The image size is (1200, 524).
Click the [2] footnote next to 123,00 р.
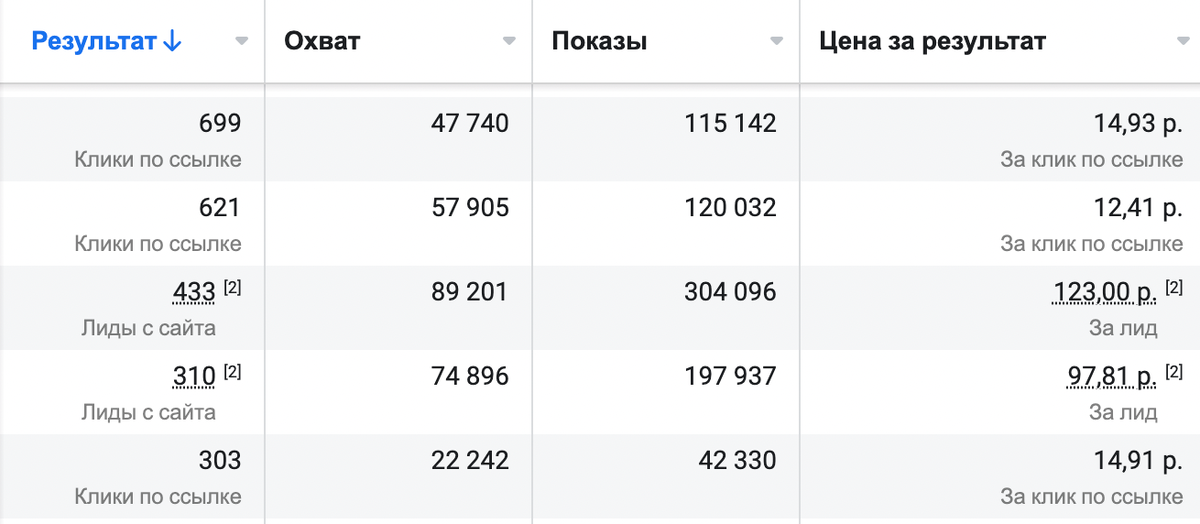coord(1174,287)
